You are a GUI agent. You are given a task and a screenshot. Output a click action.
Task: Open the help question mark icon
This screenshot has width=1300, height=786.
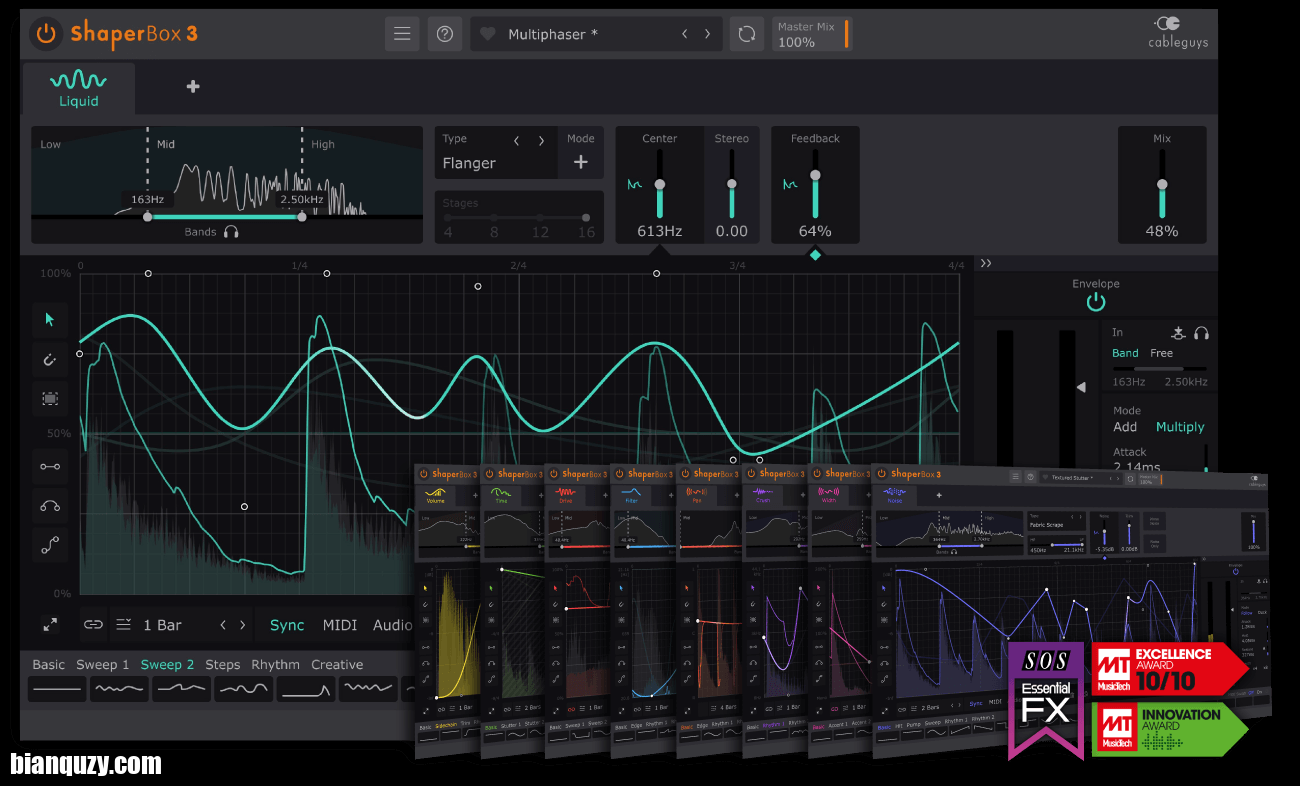coord(445,34)
